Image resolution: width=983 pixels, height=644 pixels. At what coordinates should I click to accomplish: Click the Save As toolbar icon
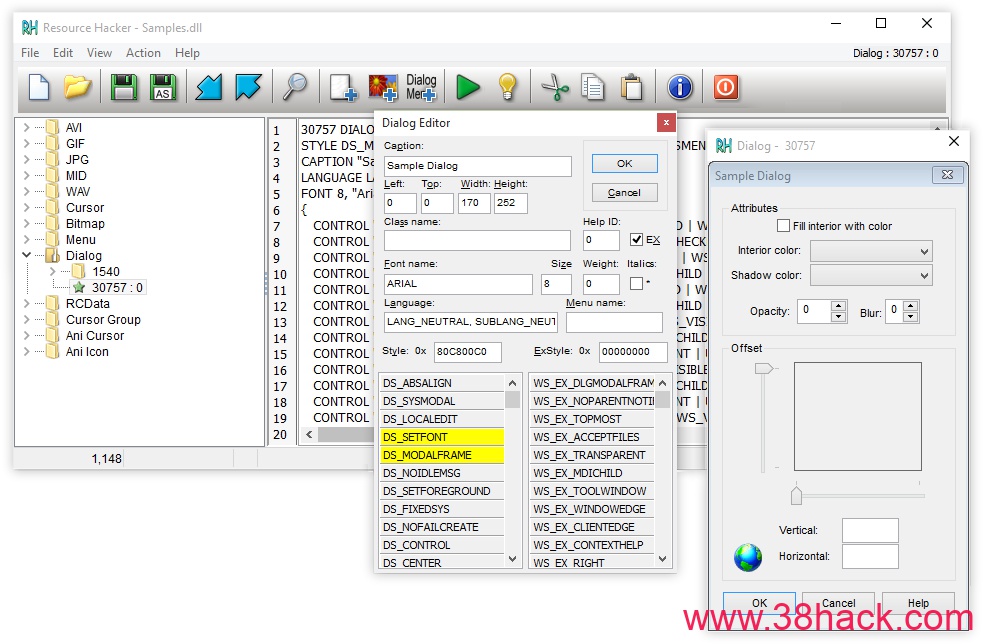(163, 87)
